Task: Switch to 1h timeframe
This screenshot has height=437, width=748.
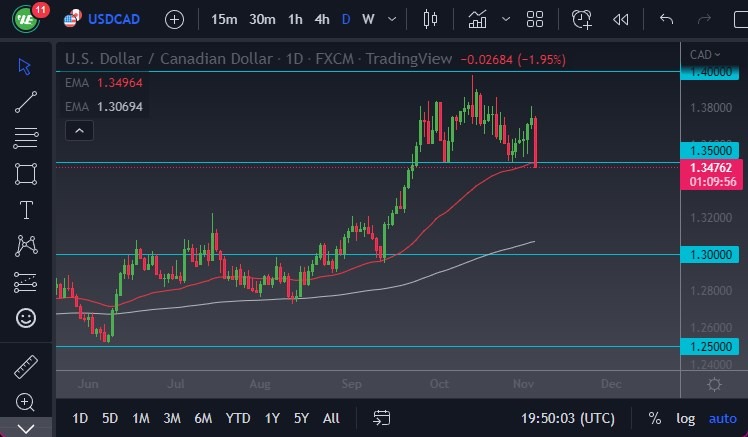Action: click(295, 20)
